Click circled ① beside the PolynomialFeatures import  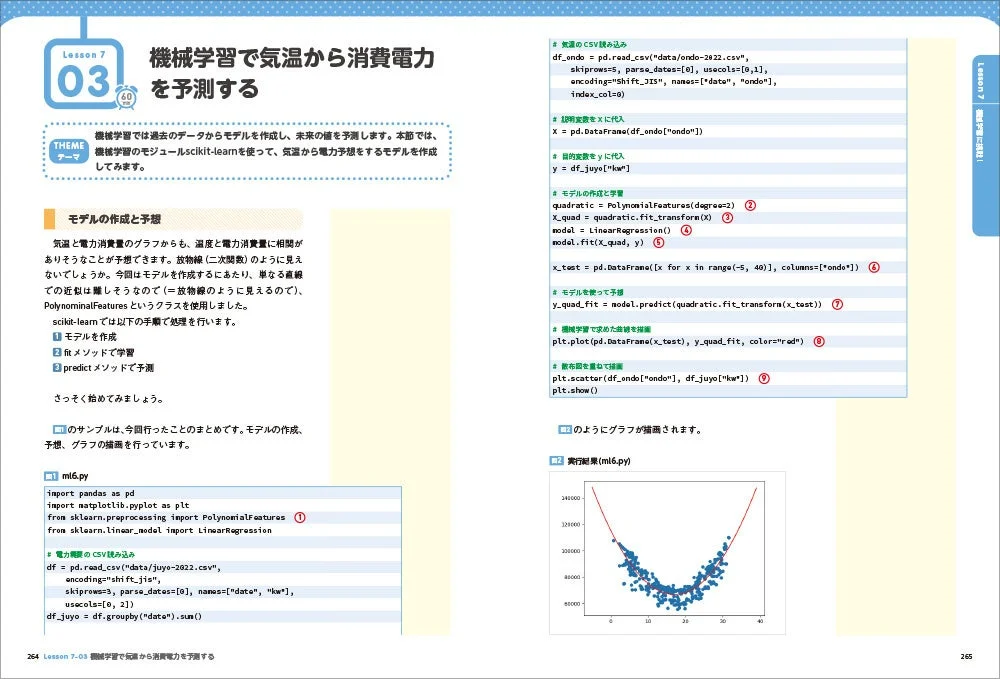point(298,516)
